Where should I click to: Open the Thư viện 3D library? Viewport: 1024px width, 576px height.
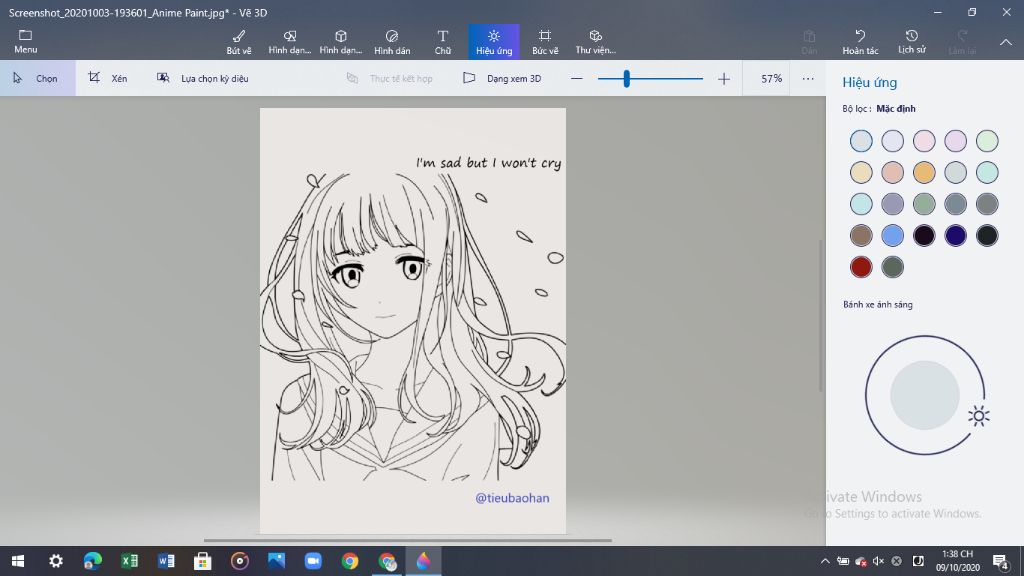click(x=596, y=42)
